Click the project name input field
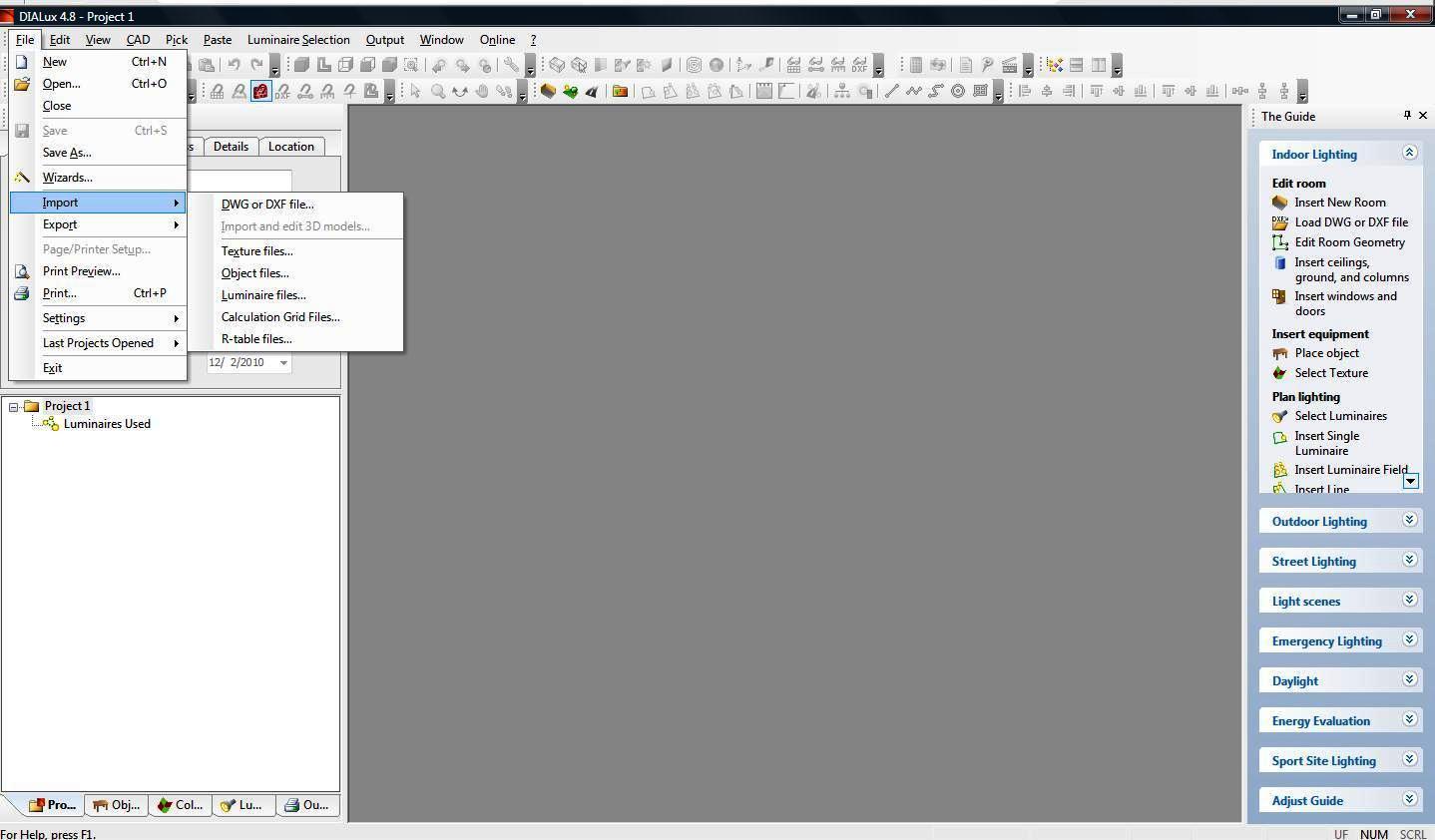 pyautogui.click(x=239, y=181)
